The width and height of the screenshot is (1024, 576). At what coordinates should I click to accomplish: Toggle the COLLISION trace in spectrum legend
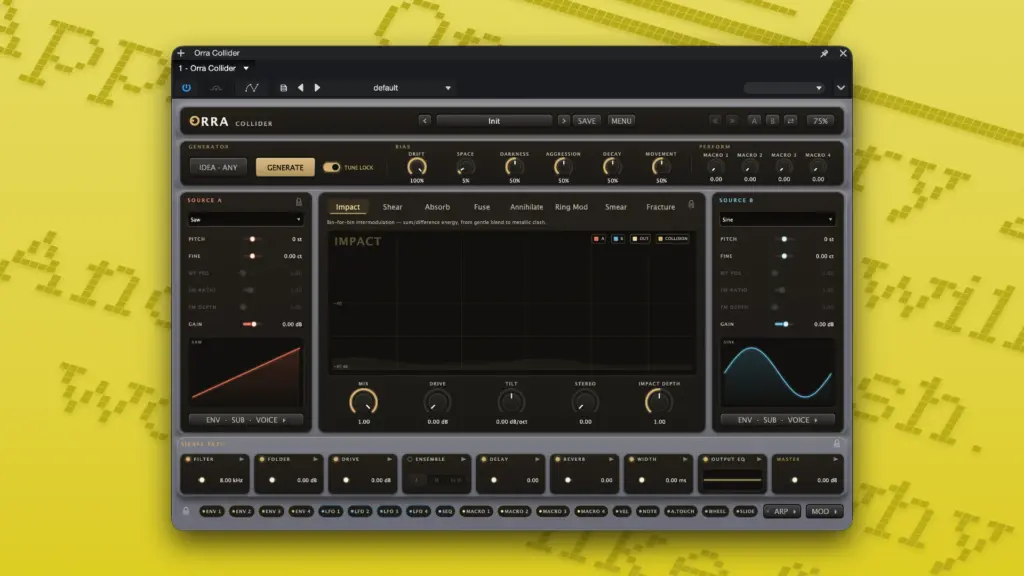pos(673,239)
